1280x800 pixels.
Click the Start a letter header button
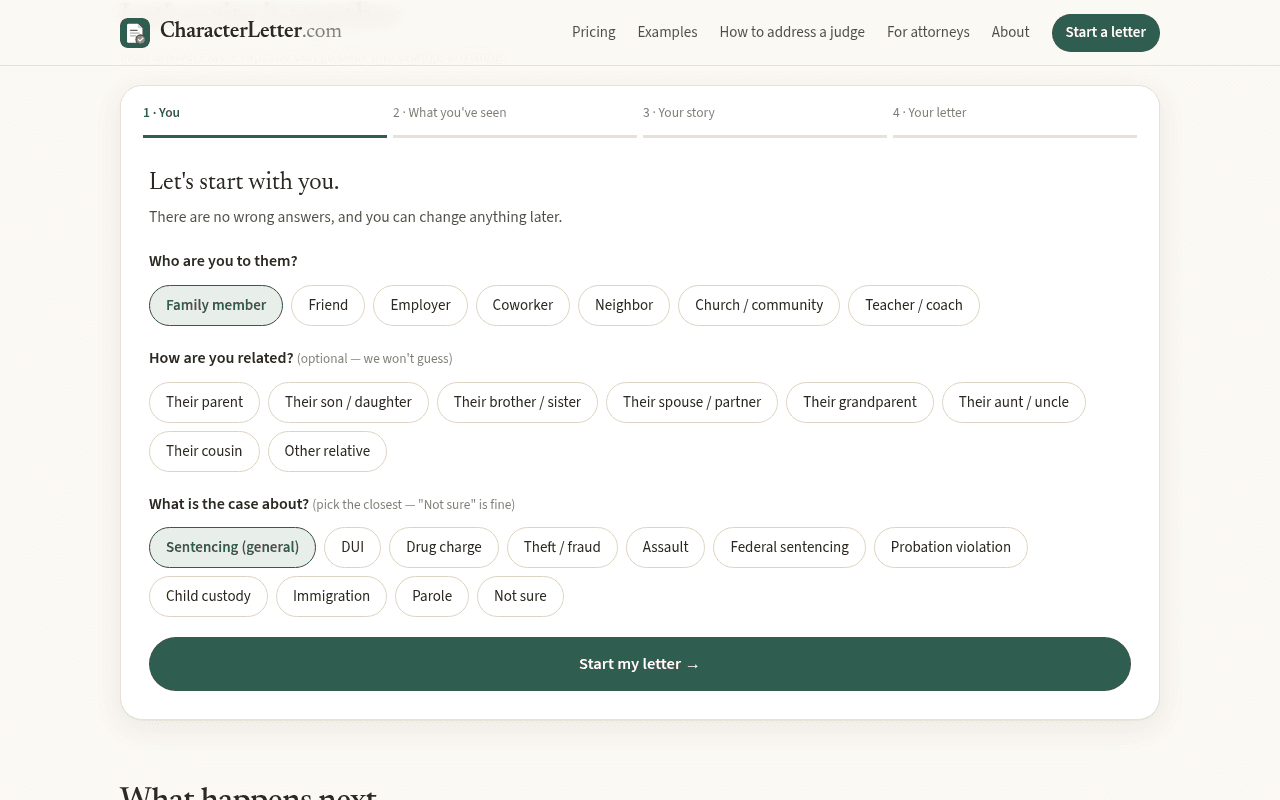[x=1106, y=33]
